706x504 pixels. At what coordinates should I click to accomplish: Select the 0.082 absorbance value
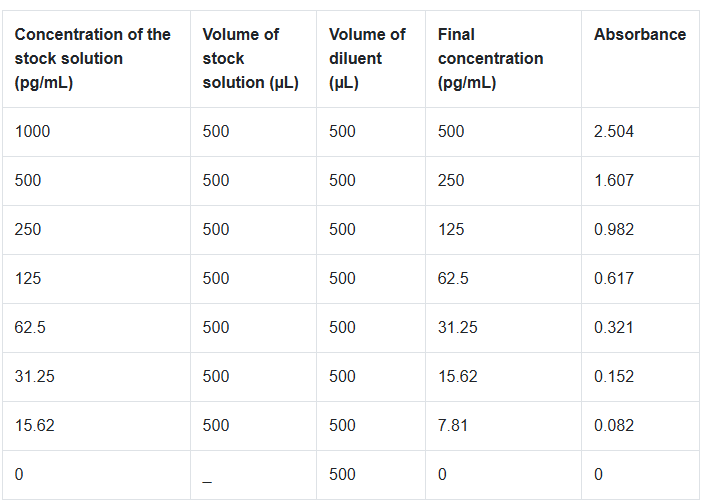(x=614, y=426)
